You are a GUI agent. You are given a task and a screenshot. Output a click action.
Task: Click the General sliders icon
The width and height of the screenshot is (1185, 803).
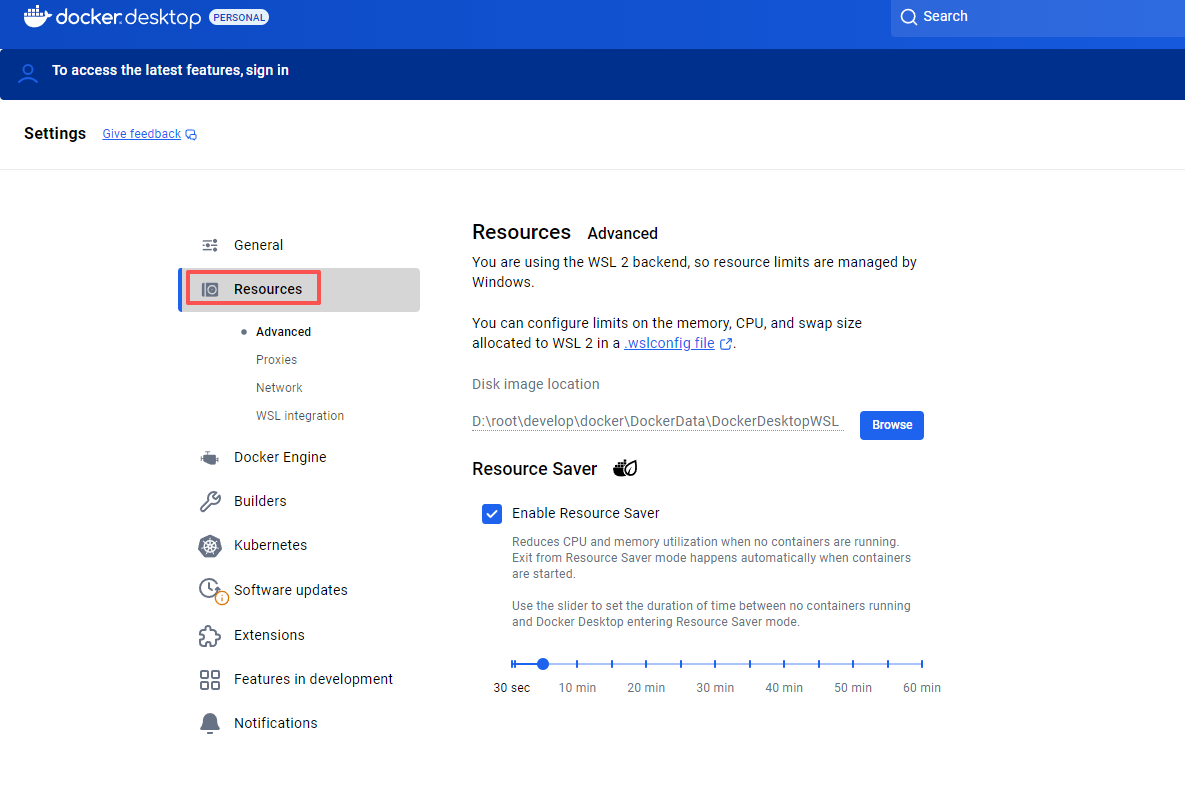(210, 246)
